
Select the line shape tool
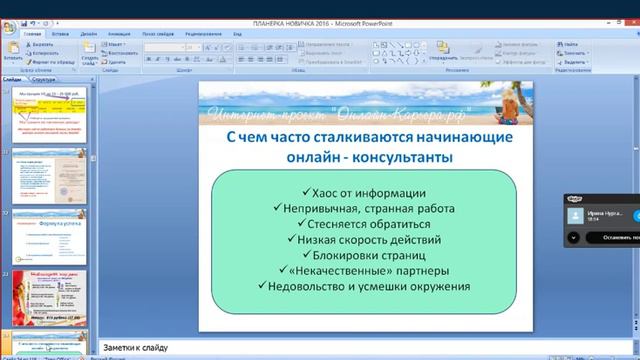(392, 45)
